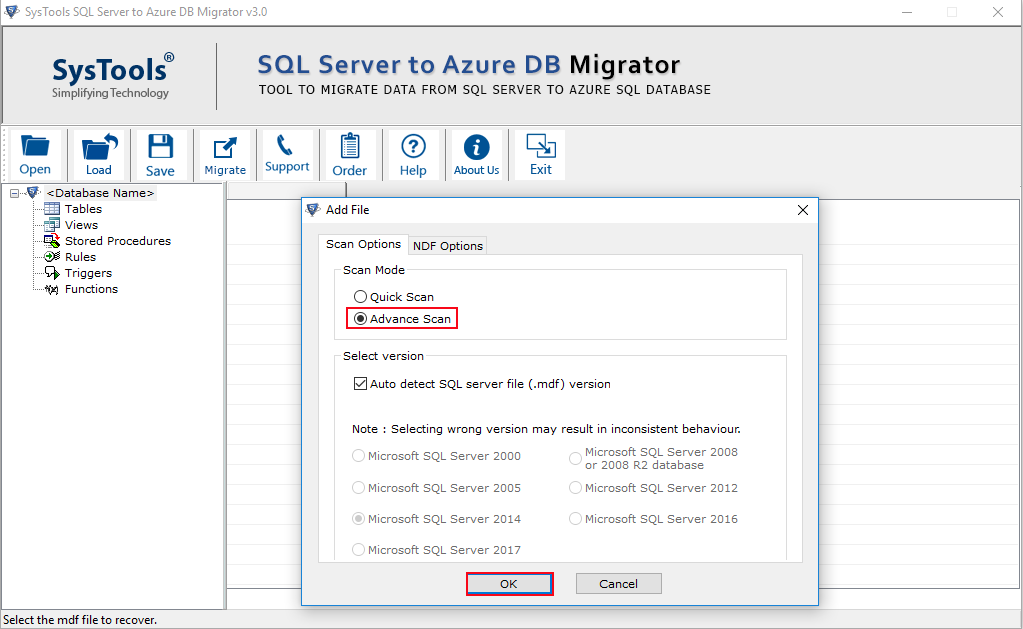Open Support via the phone icon
The image size is (1023, 629).
(x=287, y=154)
